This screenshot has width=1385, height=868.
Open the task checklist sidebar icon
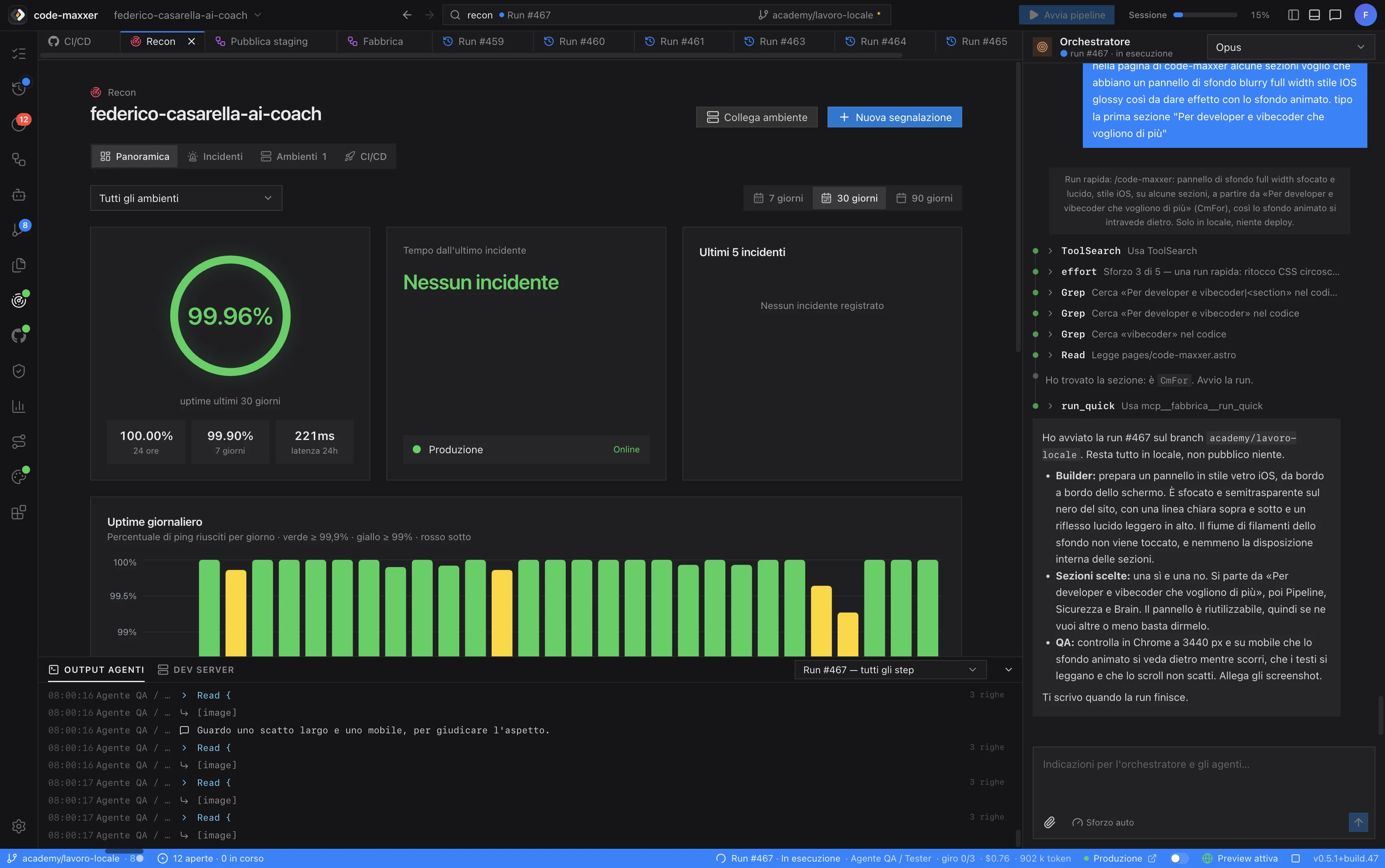[x=19, y=53]
